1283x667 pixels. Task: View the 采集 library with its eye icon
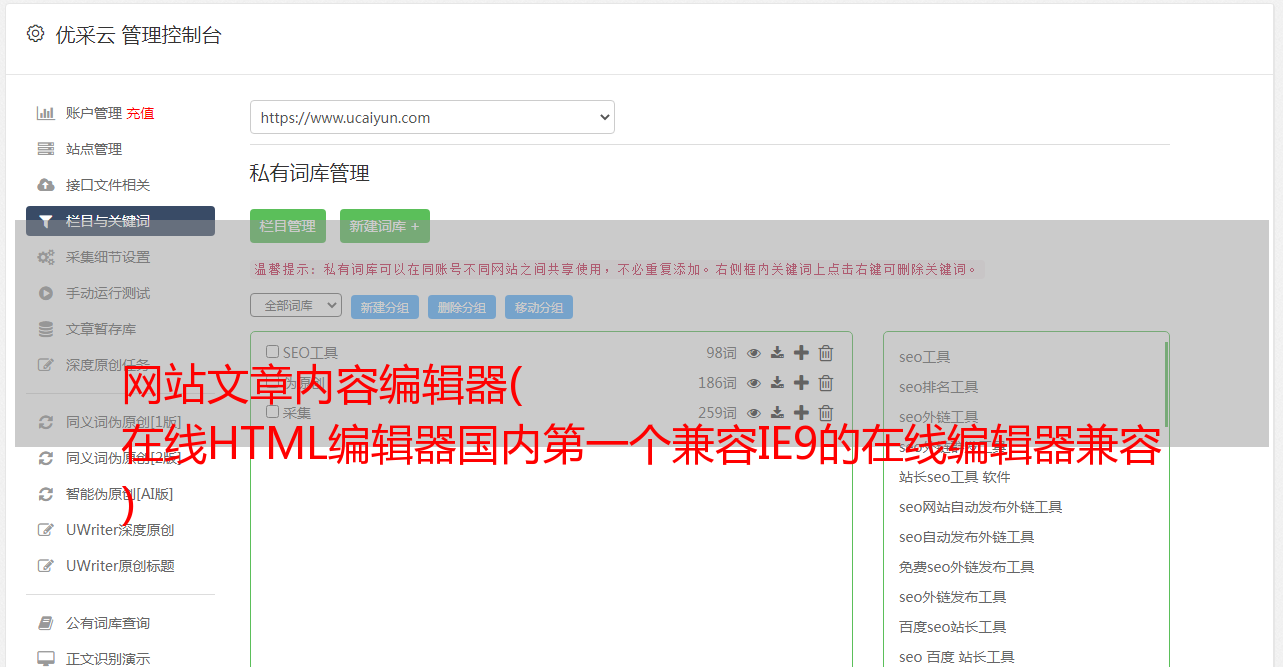[754, 413]
